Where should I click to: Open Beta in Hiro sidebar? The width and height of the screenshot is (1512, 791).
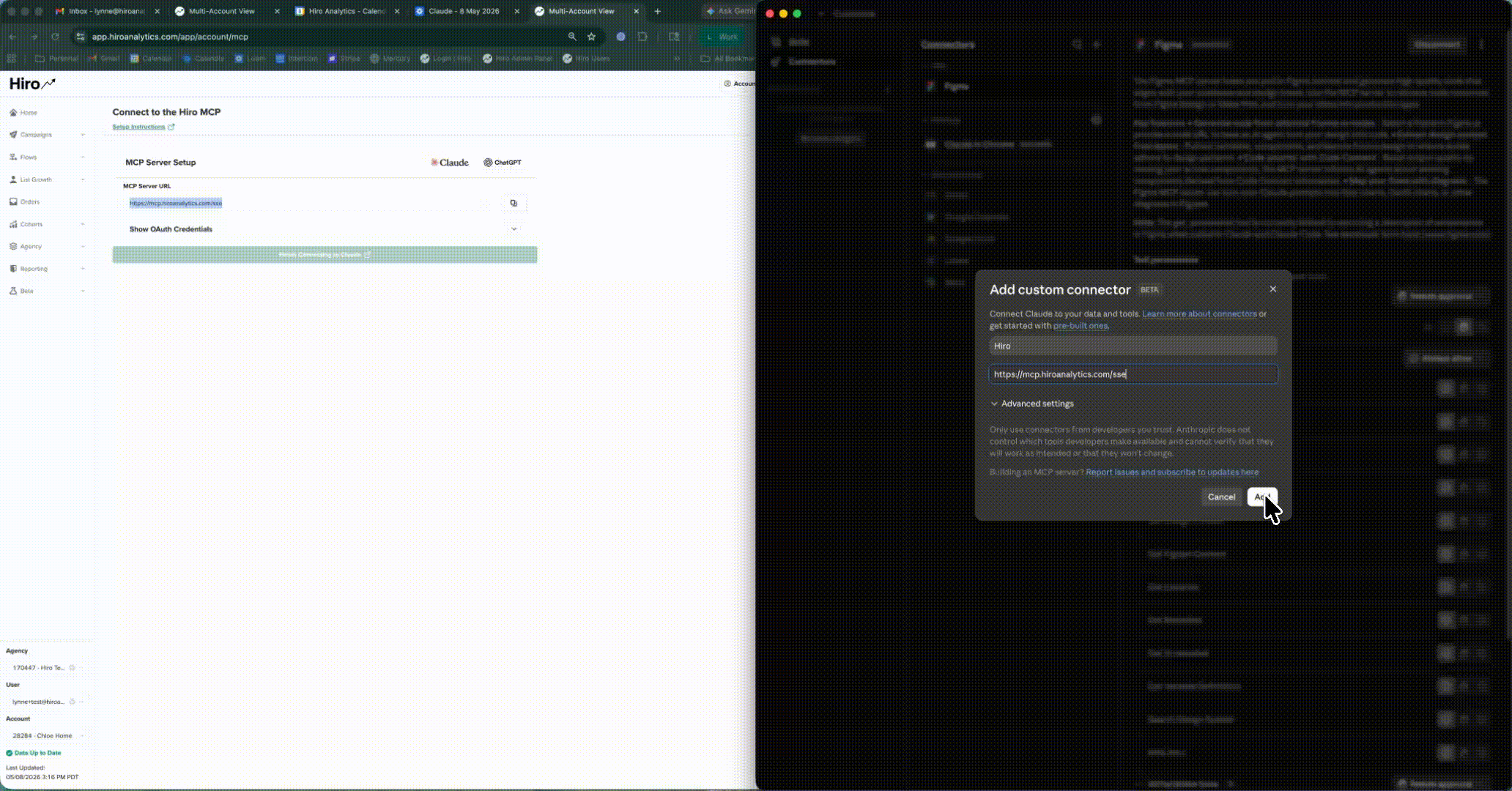[26, 291]
